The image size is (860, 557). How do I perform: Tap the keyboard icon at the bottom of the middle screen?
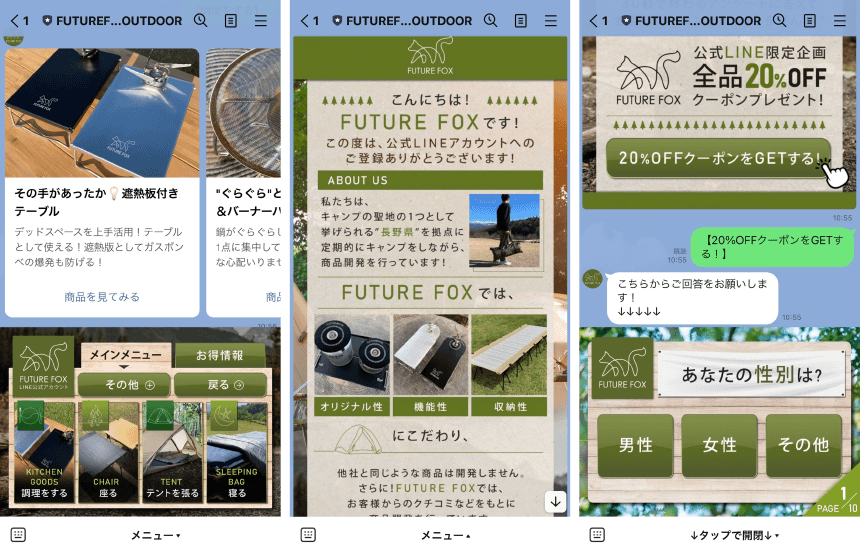pyautogui.click(x=307, y=535)
